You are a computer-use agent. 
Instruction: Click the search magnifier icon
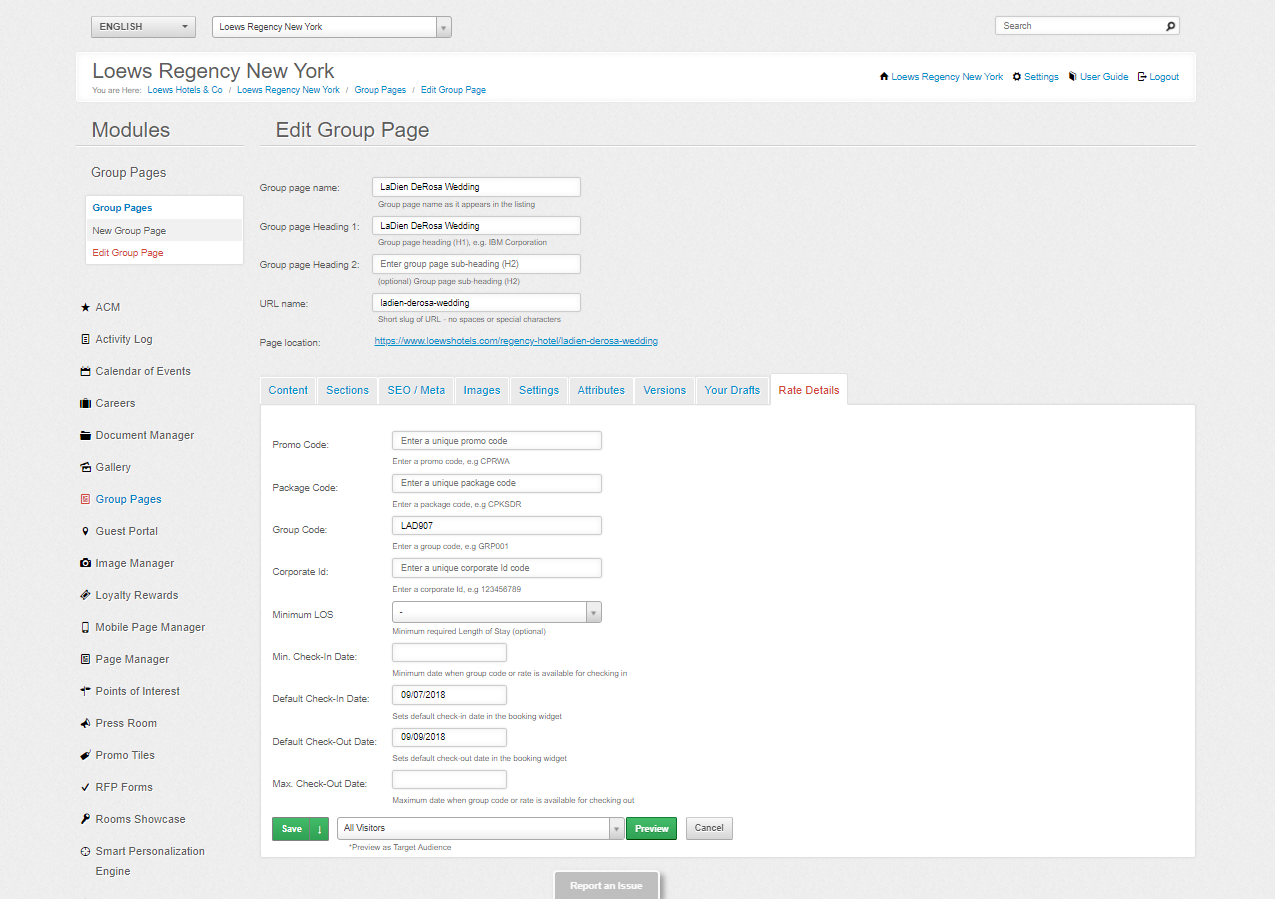1171,26
